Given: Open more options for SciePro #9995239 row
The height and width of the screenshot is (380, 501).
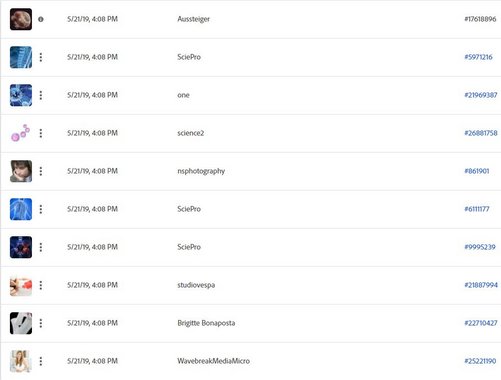Looking at the screenshot, I should coord(41,247).
